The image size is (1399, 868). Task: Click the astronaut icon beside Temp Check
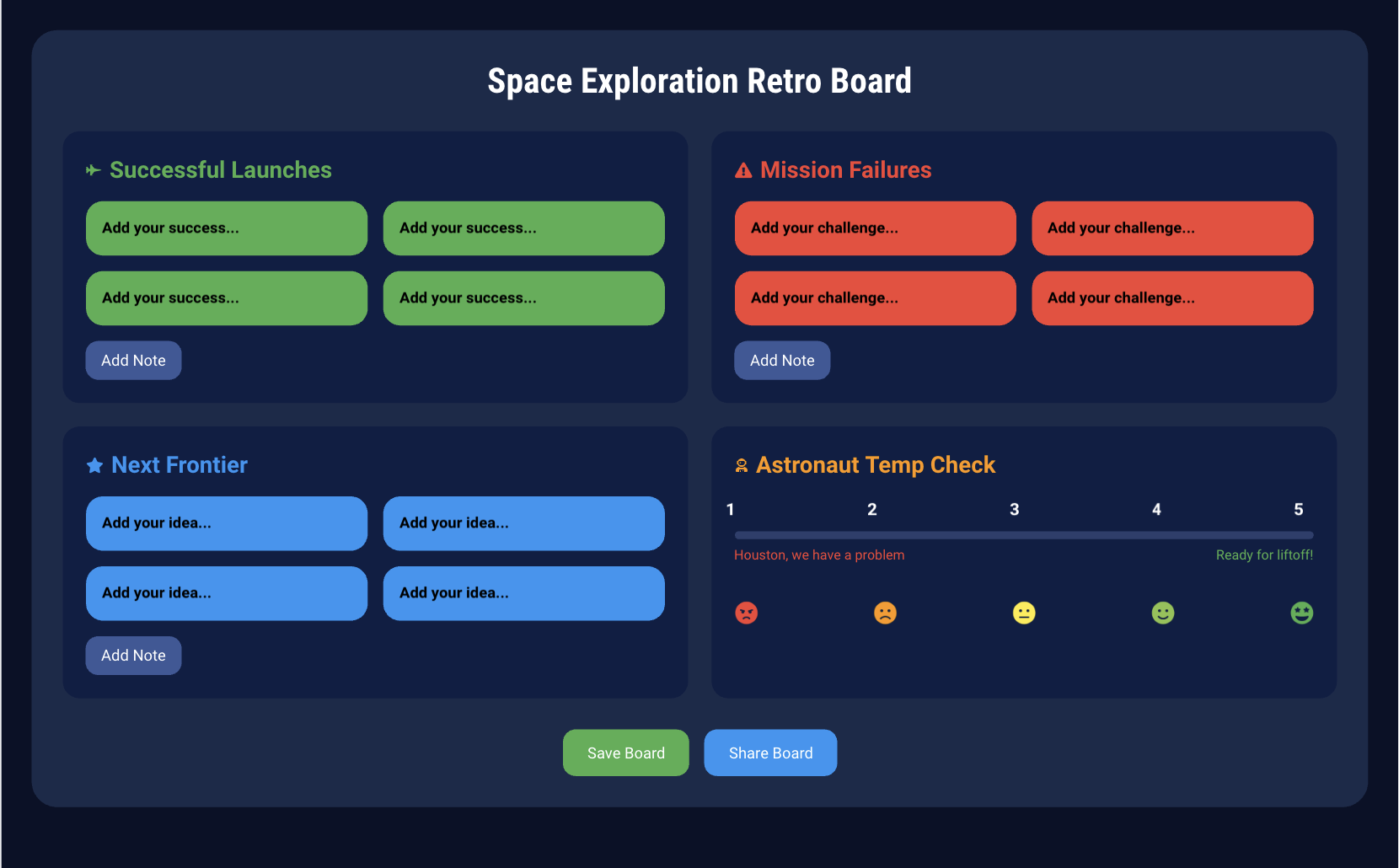click(x=742, y=465)
